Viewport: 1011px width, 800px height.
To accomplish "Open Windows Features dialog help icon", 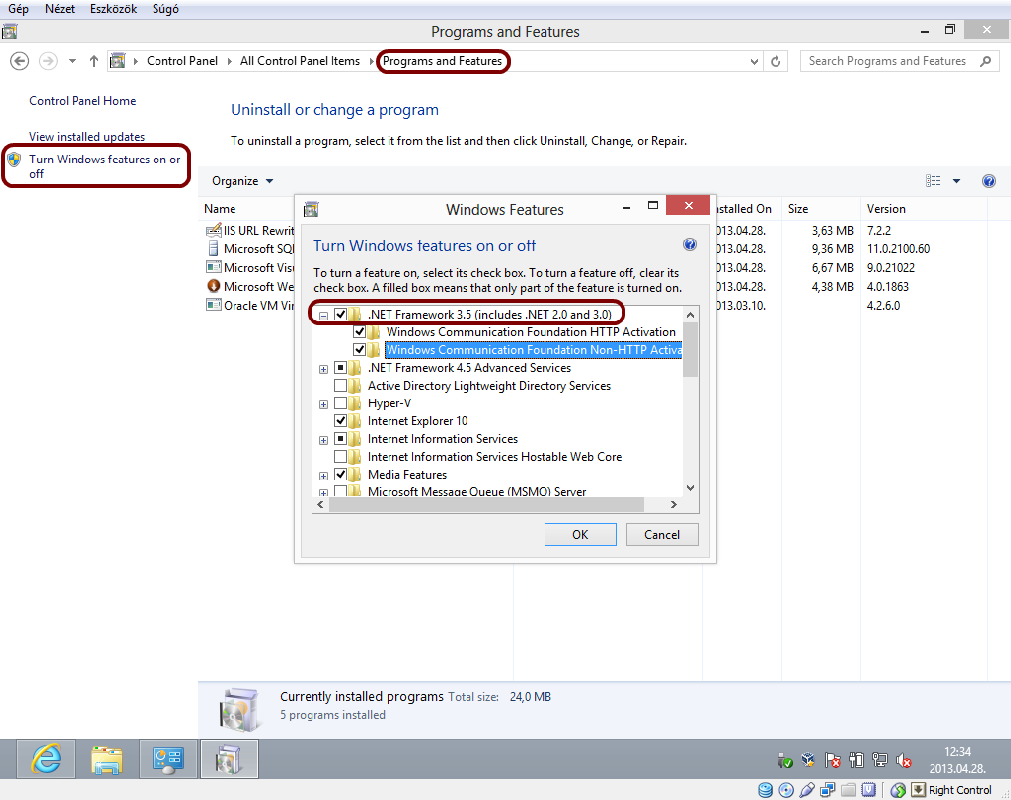I will tap(689, 244).
